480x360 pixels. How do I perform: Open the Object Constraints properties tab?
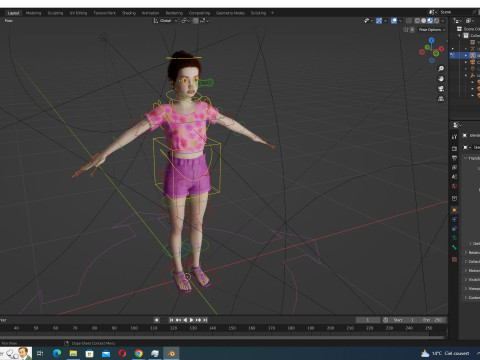tap(454, 229)
